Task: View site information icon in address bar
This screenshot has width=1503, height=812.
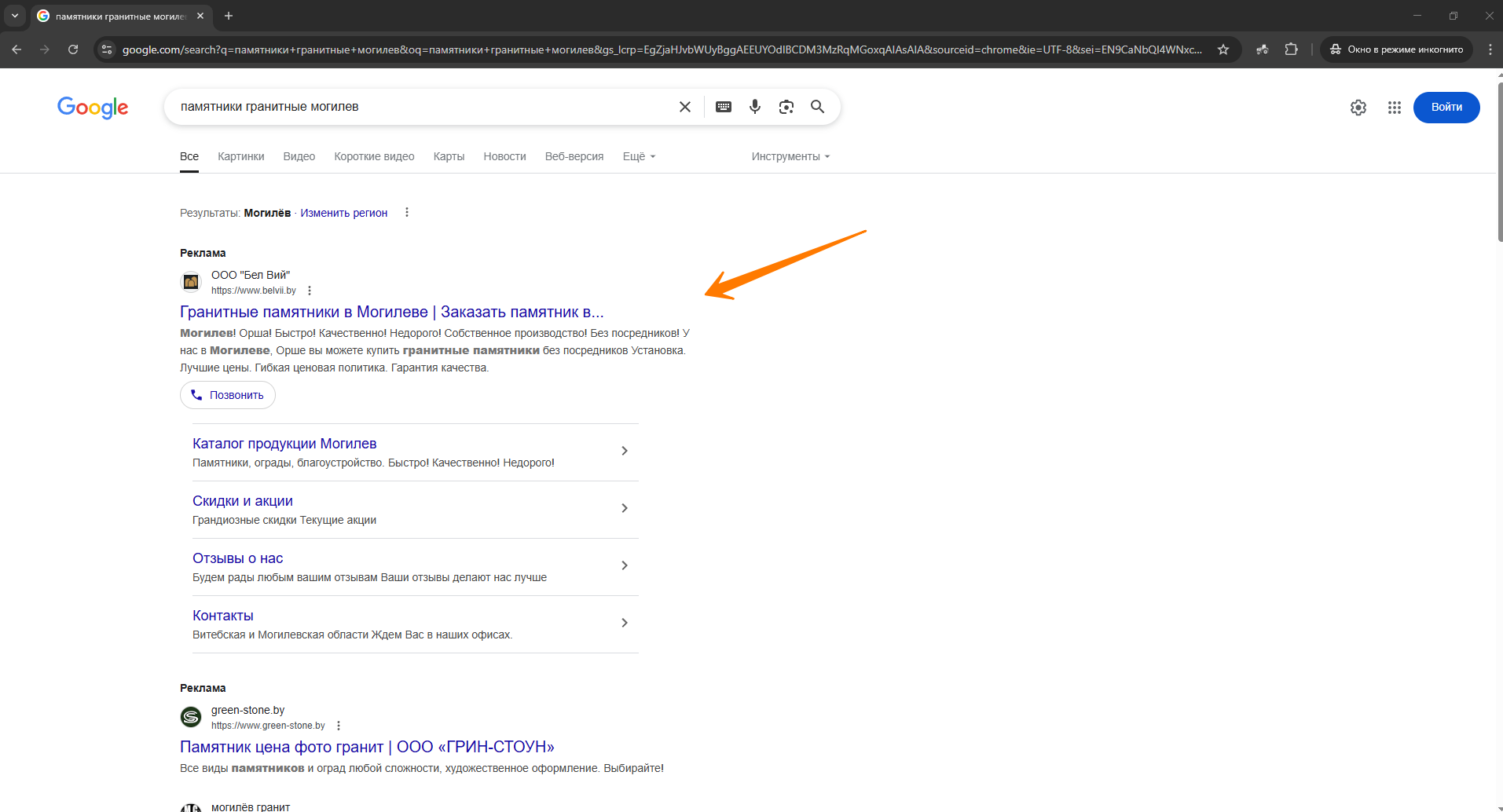Action: [107, 49]
